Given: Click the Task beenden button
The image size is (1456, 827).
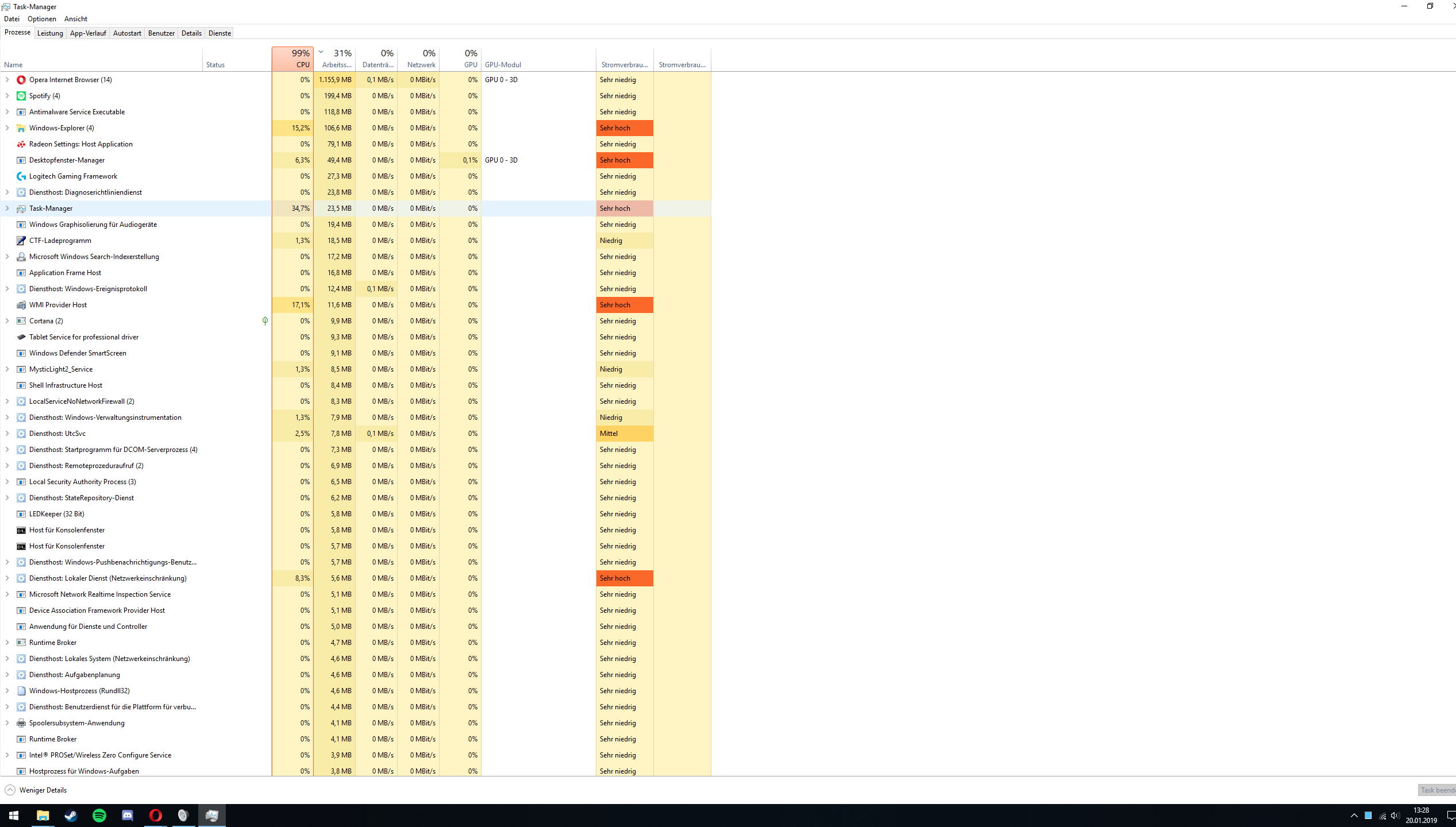Looking at the screenshot, I should [x=1436, y=790].
